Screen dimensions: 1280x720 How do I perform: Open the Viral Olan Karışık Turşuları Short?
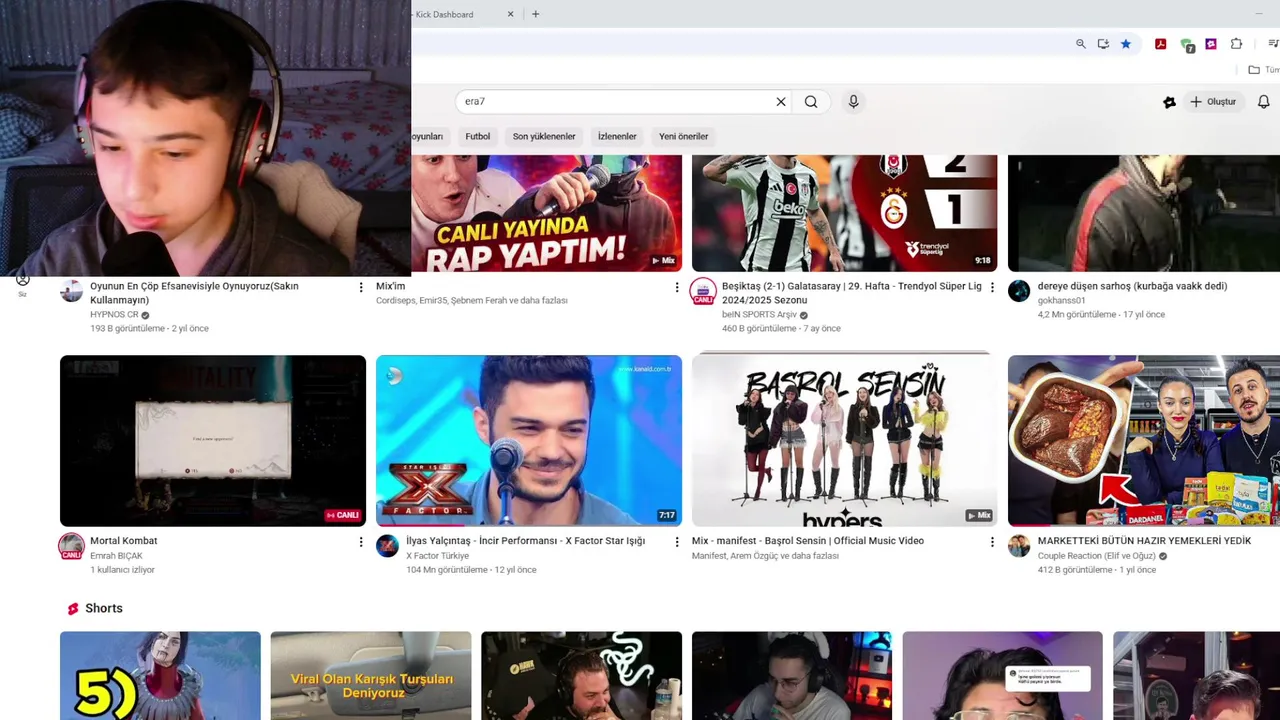coord(371,675)
